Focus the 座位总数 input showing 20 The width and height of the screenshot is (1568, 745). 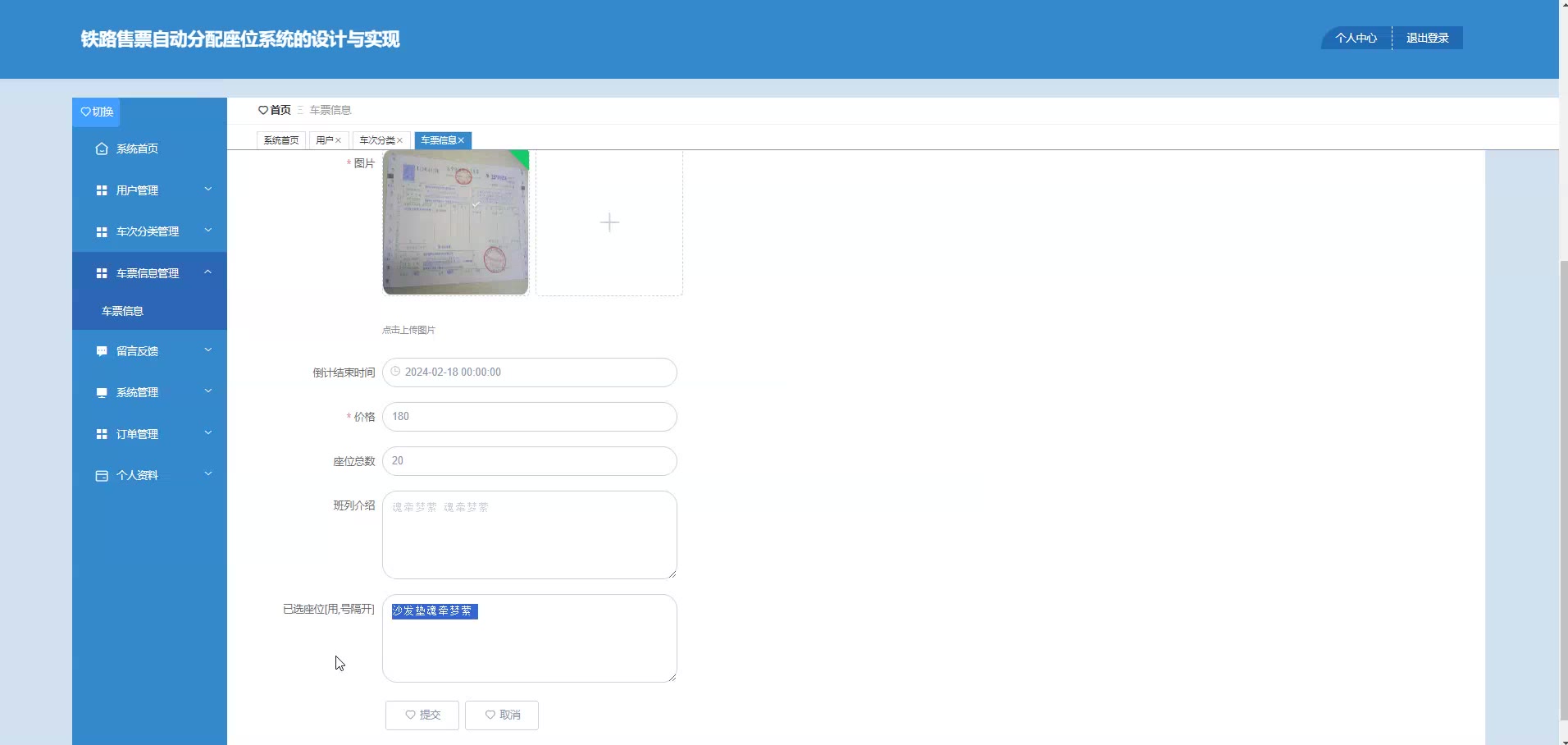(x=530, y=461)
